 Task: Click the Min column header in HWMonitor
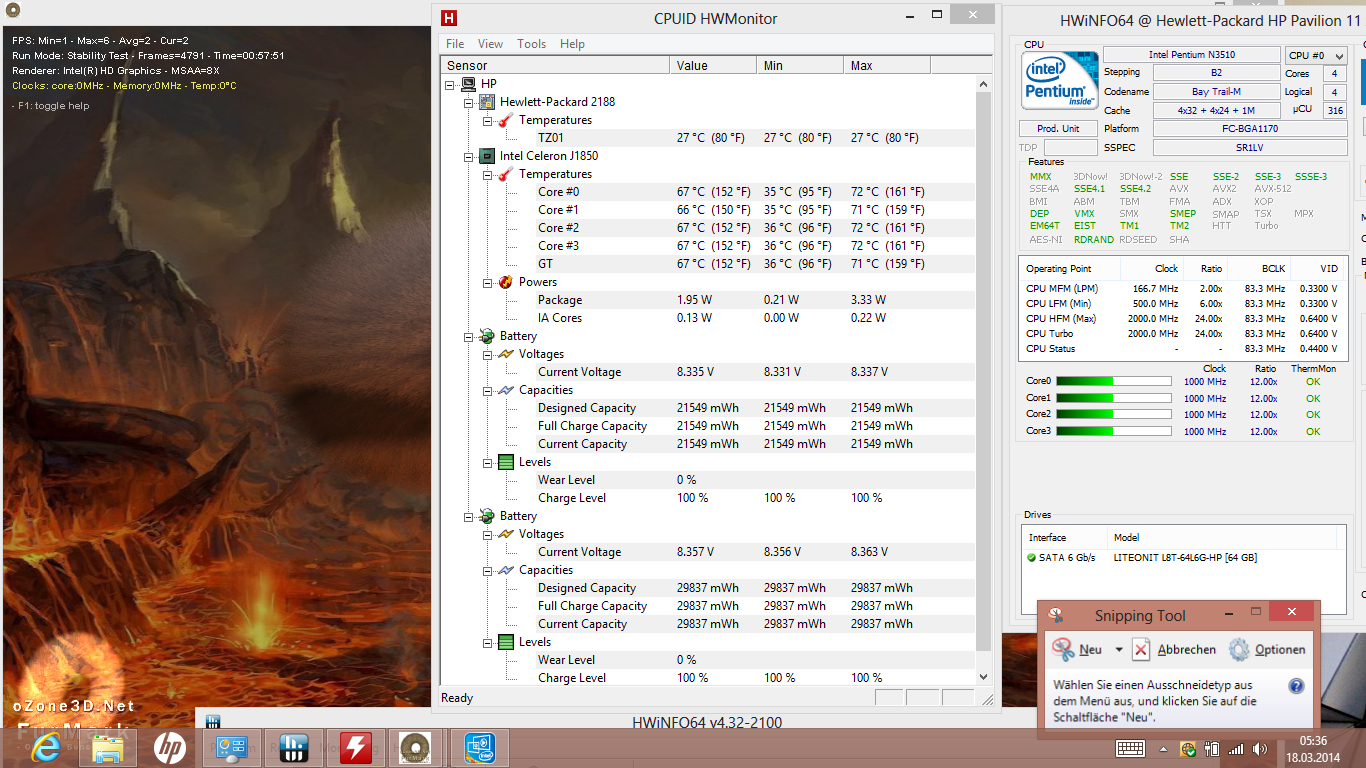point(800,65)
